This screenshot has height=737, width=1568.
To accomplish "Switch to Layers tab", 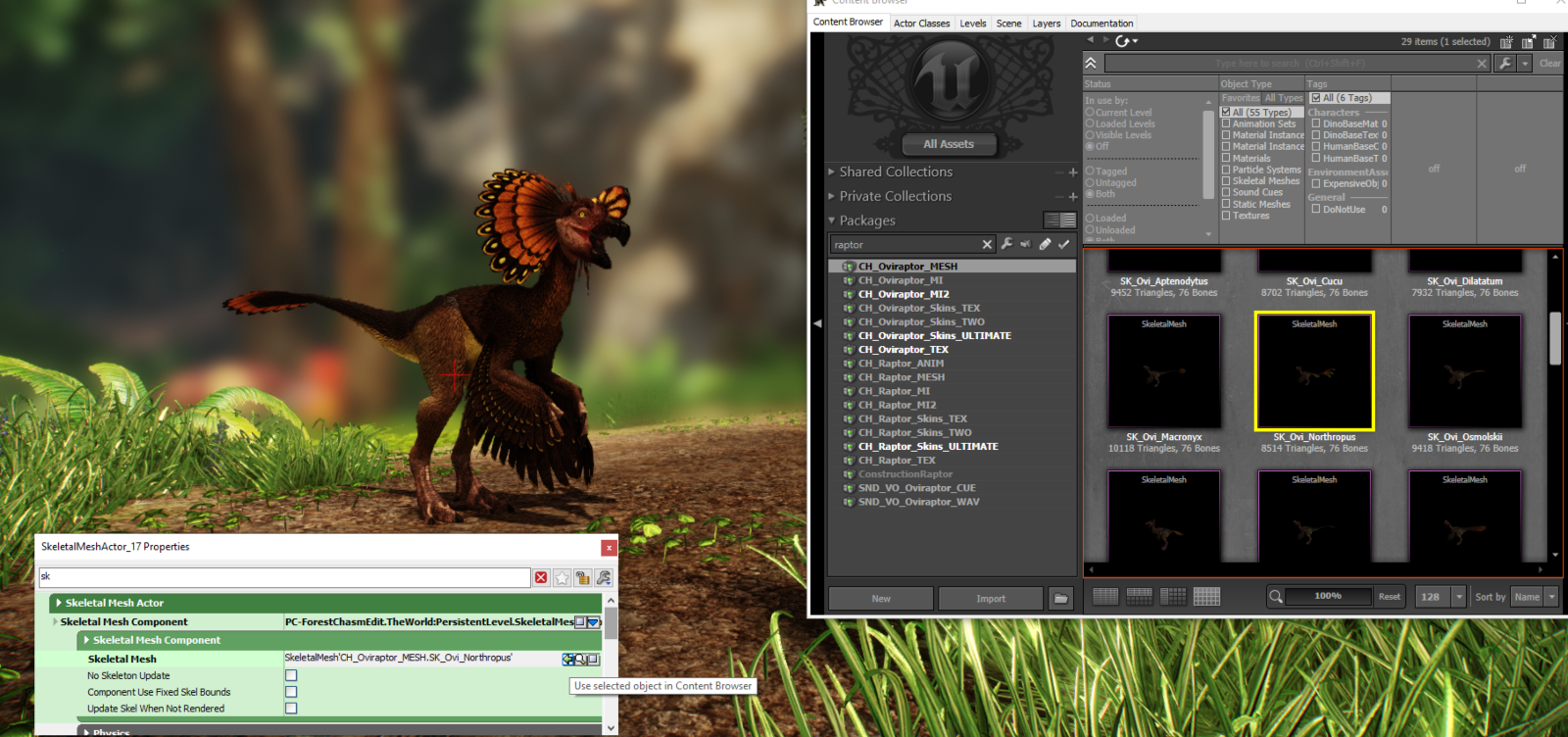I will pyautogui.click(x=1047, y=24).
